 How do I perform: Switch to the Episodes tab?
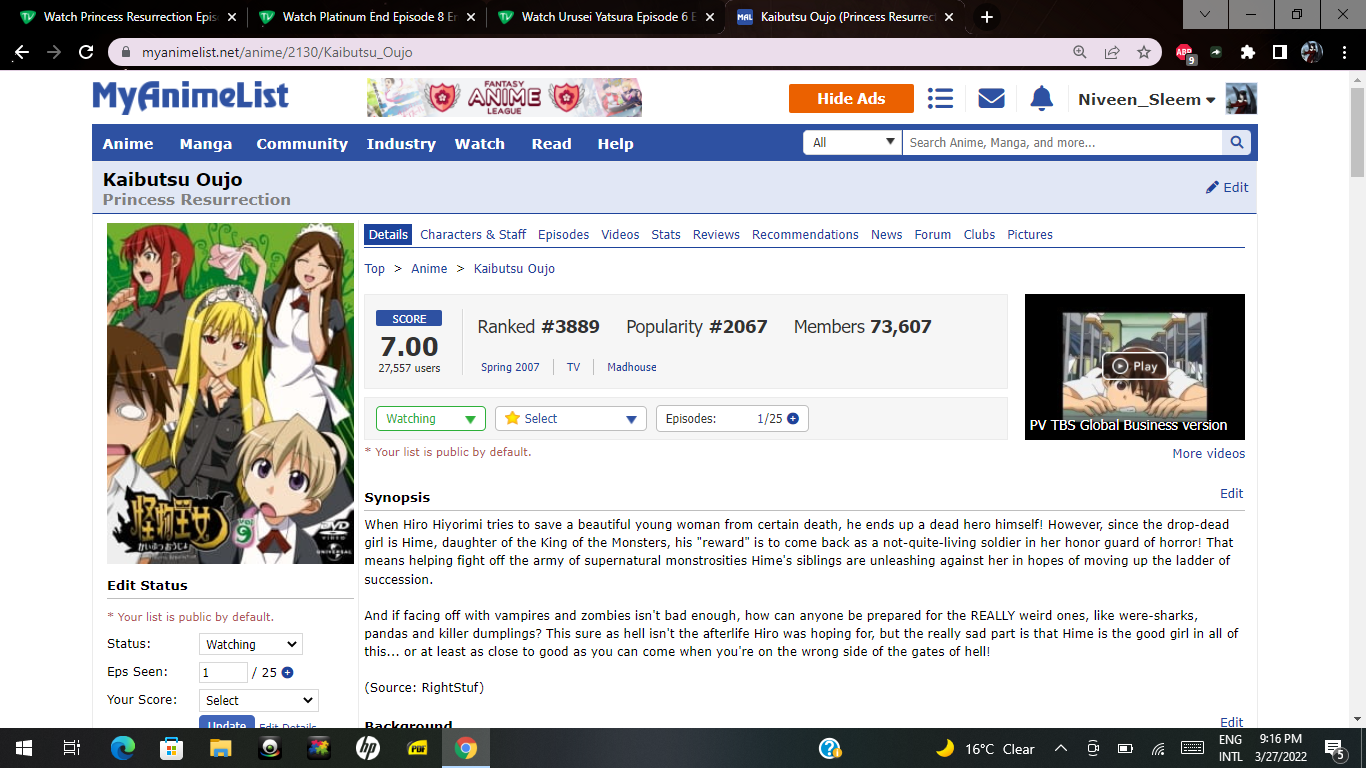click(x=564, y=235)
